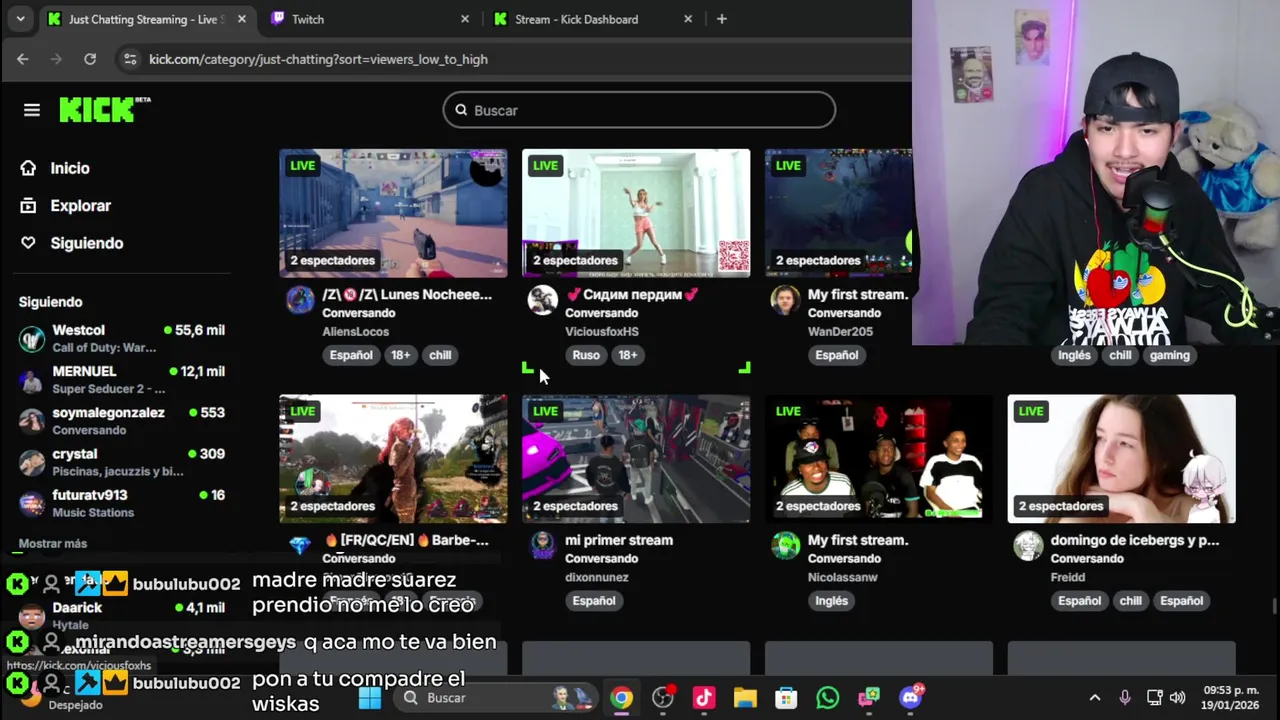Click the taskbar Buscar search box
The image size is (1280, 720).
point(494,698)
